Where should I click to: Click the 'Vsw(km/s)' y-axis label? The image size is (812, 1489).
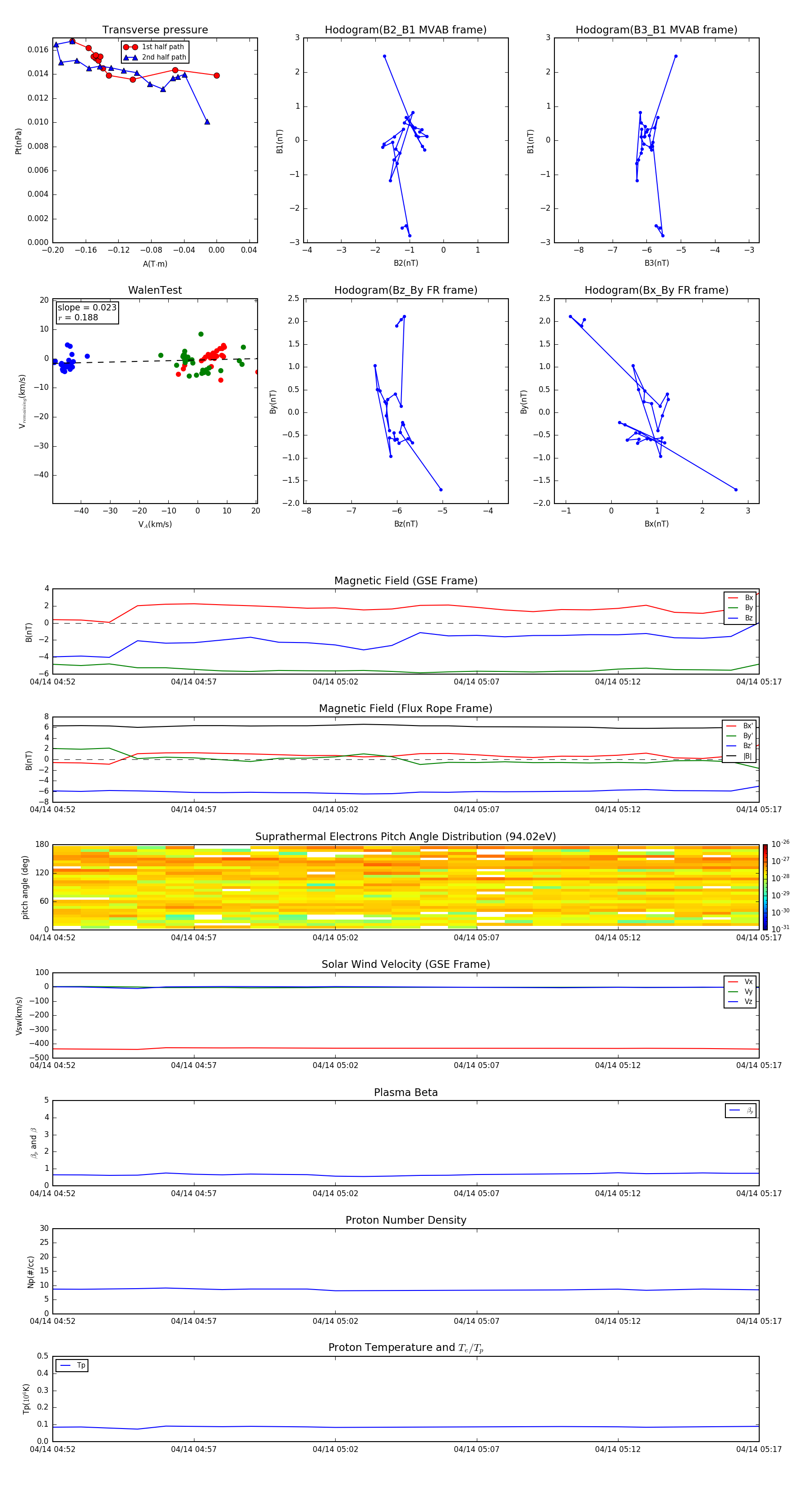18,1016
